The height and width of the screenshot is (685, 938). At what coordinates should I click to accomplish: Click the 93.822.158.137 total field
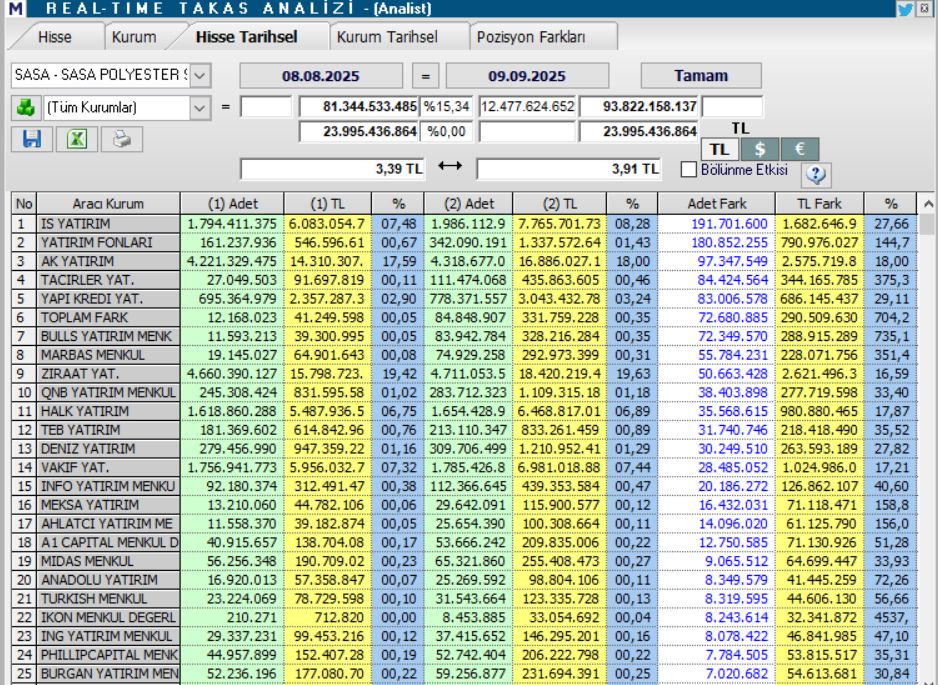639,107
